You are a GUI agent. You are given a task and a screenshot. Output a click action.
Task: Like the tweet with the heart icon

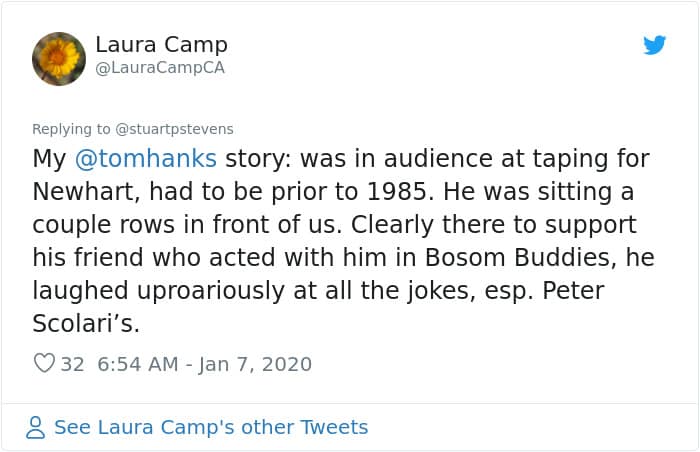pos(44,364)
